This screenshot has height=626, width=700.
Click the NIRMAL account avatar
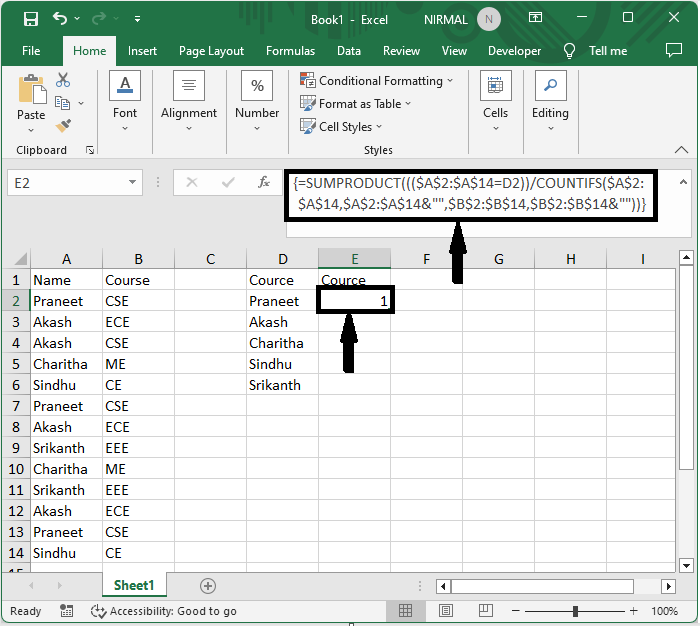tap(489, 19)
